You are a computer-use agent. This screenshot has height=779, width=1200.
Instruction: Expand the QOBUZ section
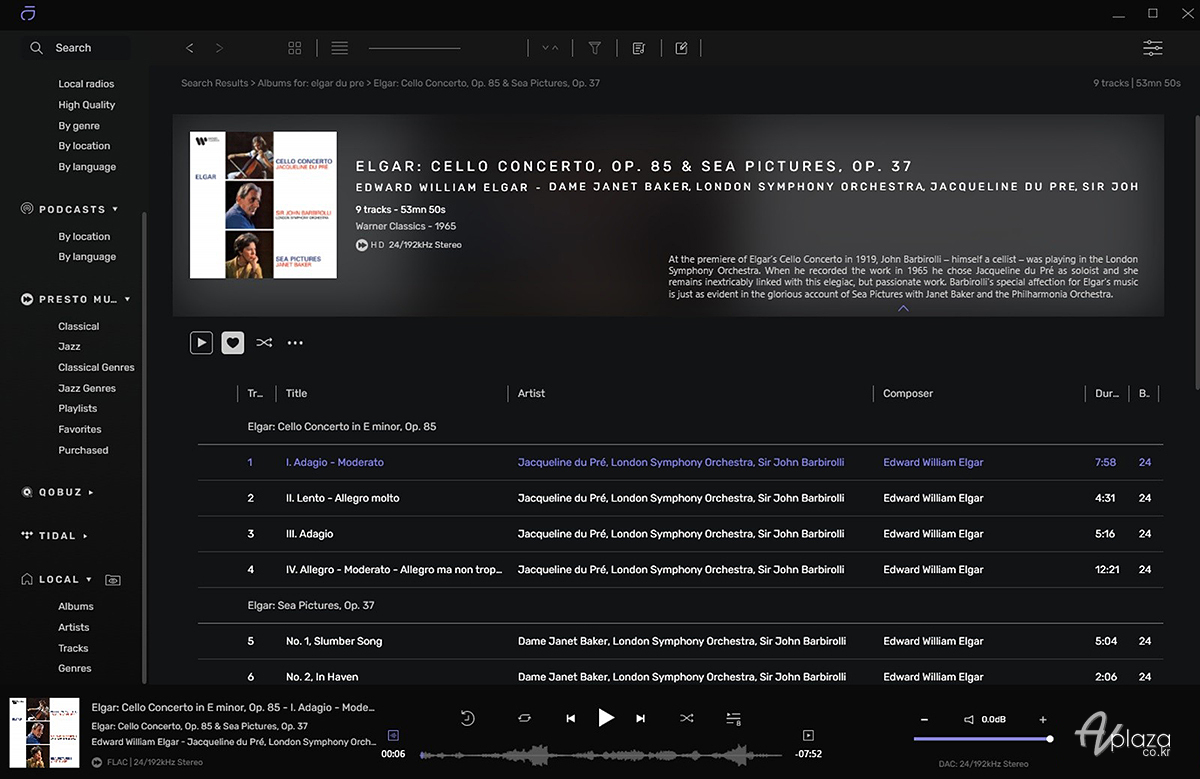91,492
